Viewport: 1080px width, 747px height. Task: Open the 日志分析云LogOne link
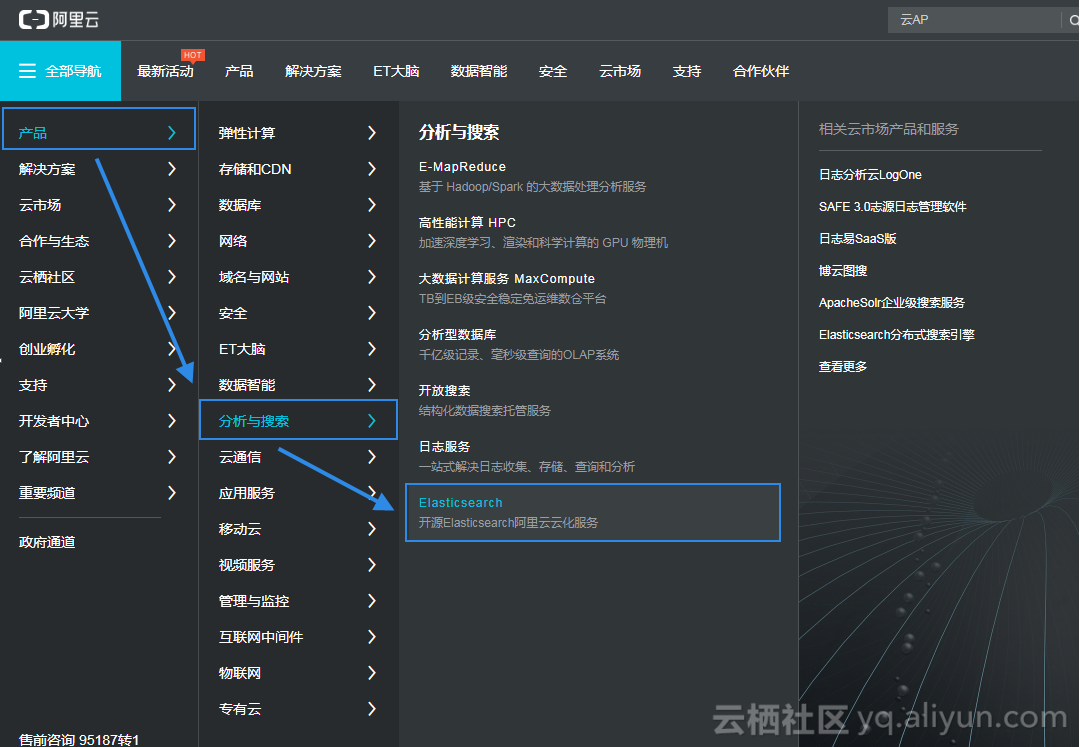click(870, 175)
